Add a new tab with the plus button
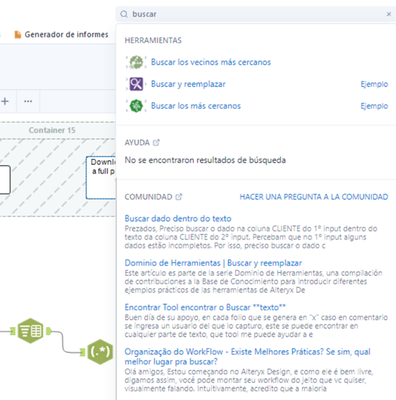The image size is (396, 400). tap(5, 101)
